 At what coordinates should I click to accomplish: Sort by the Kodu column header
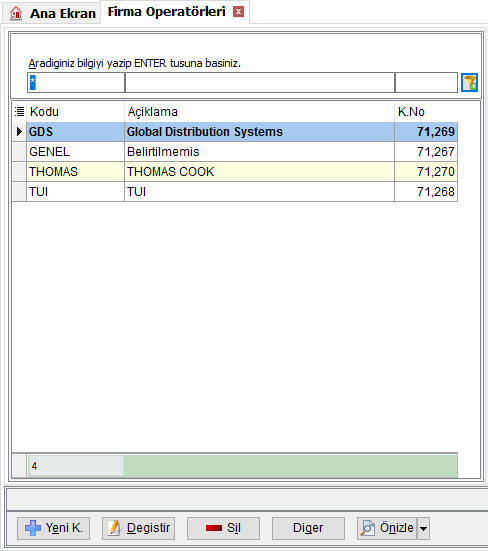point(75,112)
